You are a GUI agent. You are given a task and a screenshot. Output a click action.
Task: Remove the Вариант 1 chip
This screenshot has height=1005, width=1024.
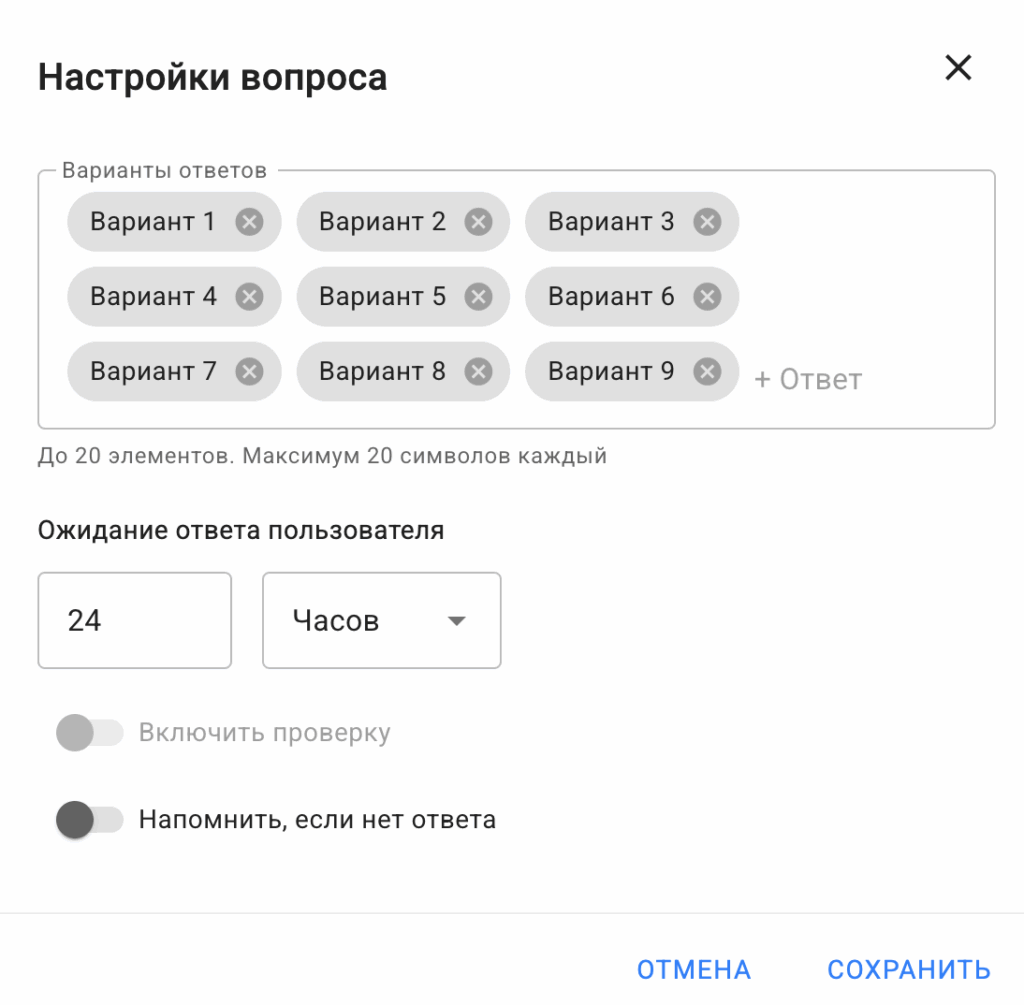coord(249,222)
